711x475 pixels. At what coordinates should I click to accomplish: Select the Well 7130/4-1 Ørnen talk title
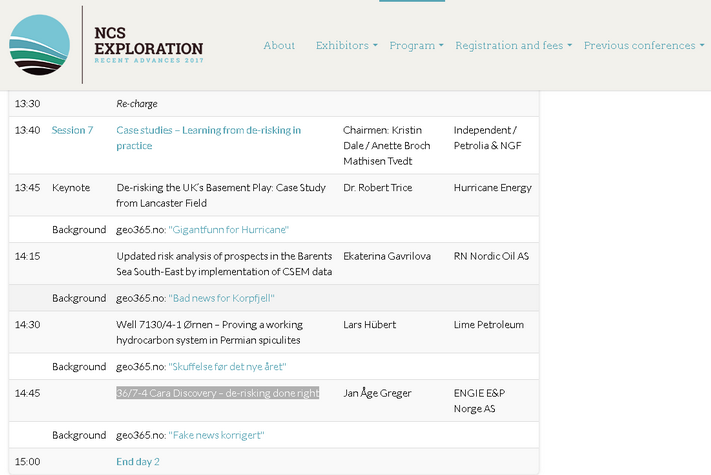click(209, 332)
